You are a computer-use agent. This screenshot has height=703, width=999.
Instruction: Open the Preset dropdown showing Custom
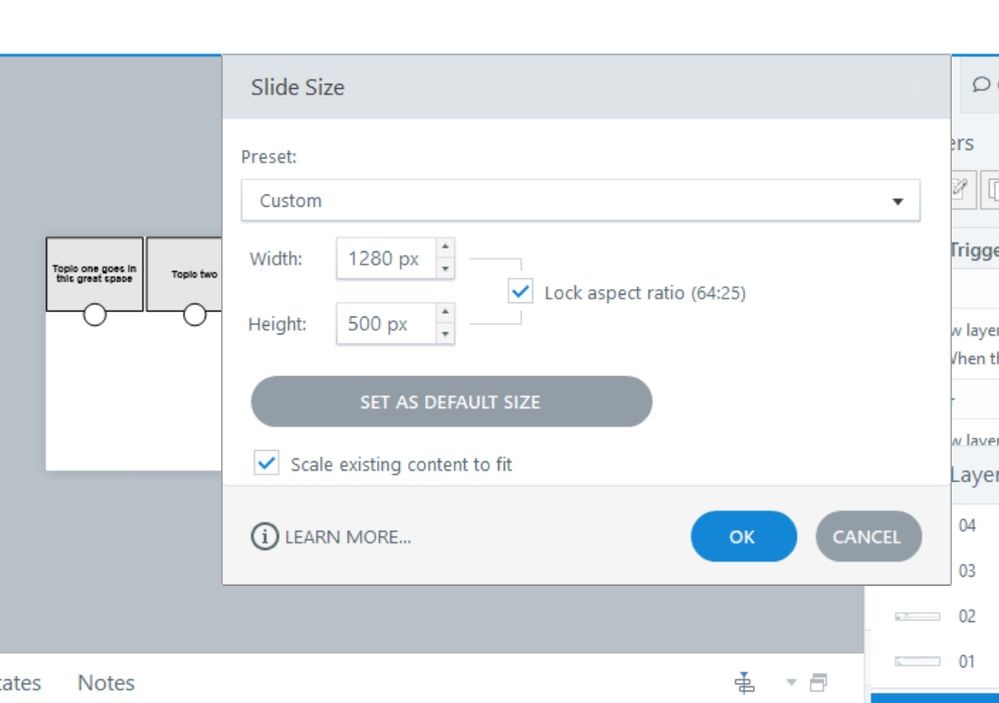tap(580, 201)
